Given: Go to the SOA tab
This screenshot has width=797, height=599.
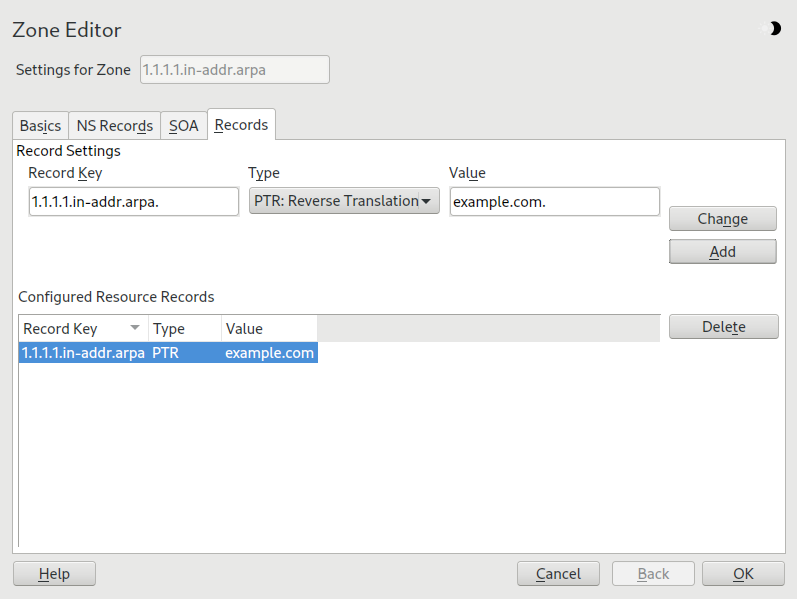Looking at the screenshot, I should [x=184, y=126].
